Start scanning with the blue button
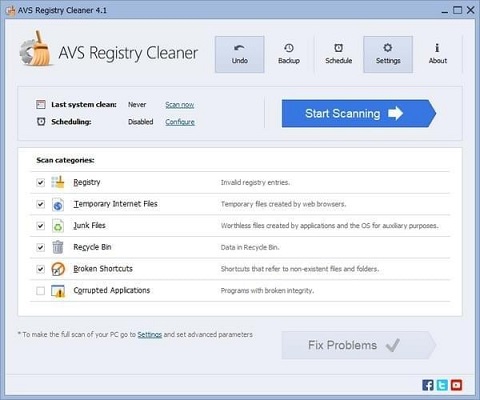The image size is (480, 400). [x=359, y=113]
